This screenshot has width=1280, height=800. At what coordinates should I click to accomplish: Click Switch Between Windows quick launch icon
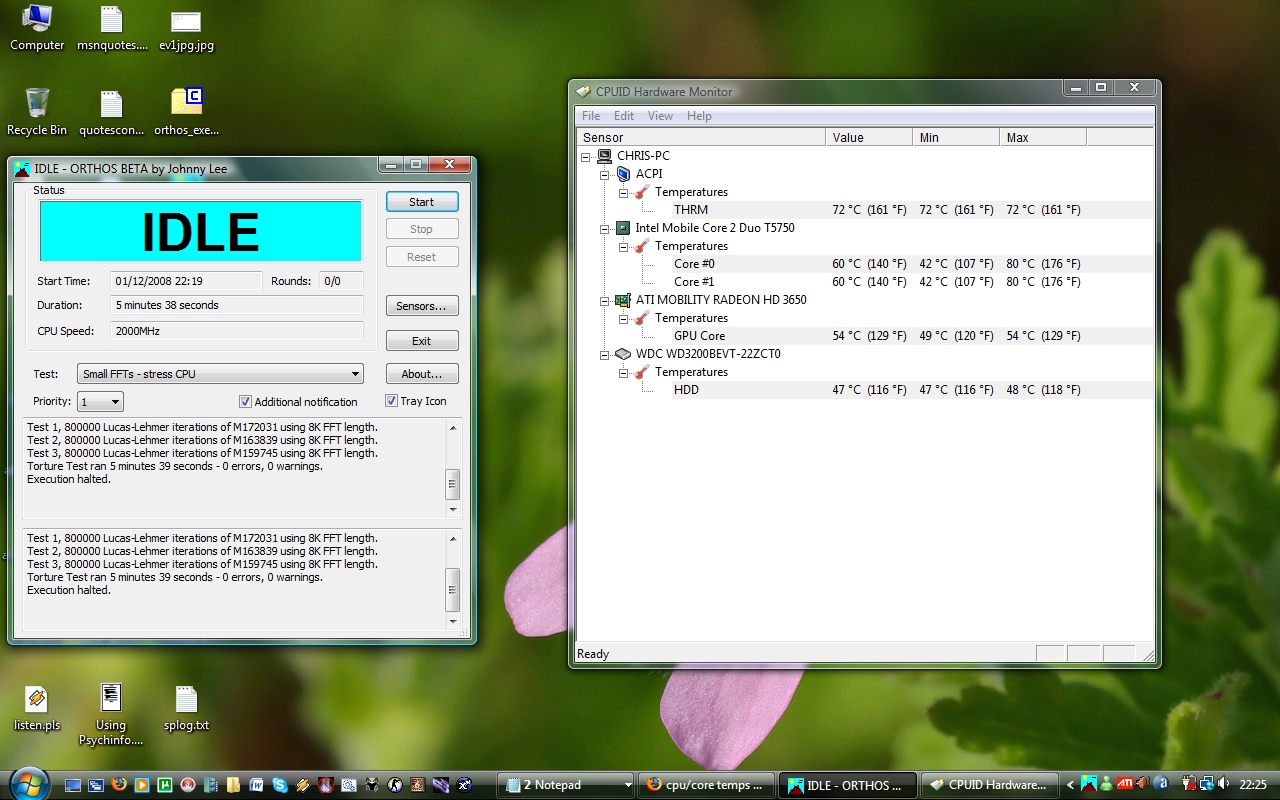pos(96,785)
